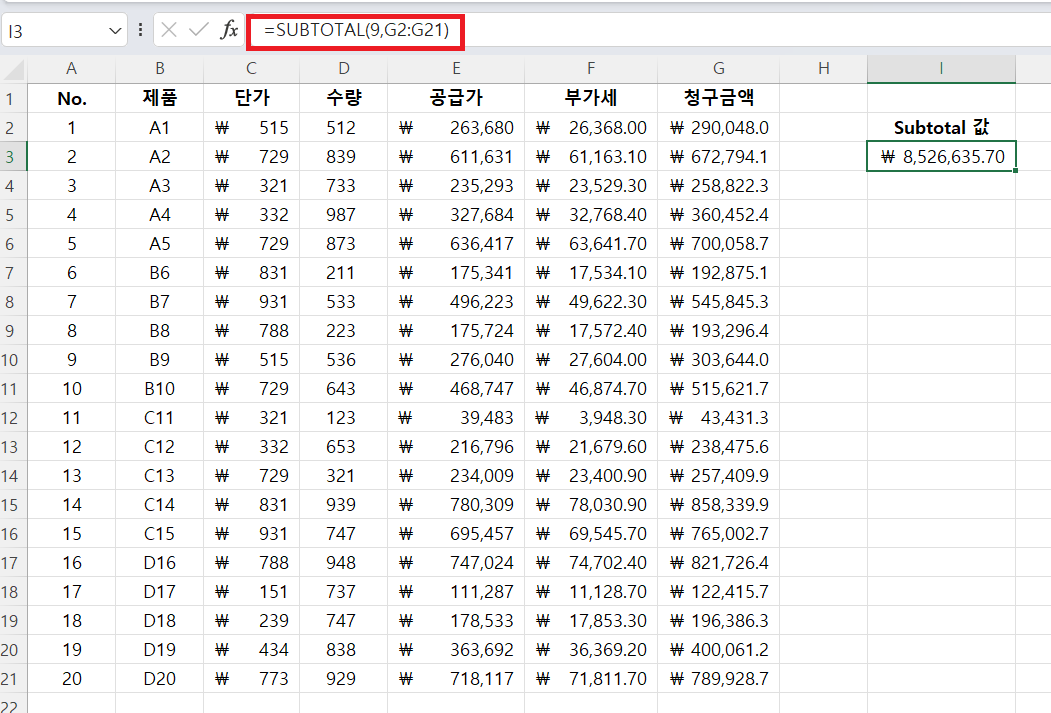Click VAT cell 3,948.30
1051x713 pixels.
pyautogui.click(x=591, y=417)
